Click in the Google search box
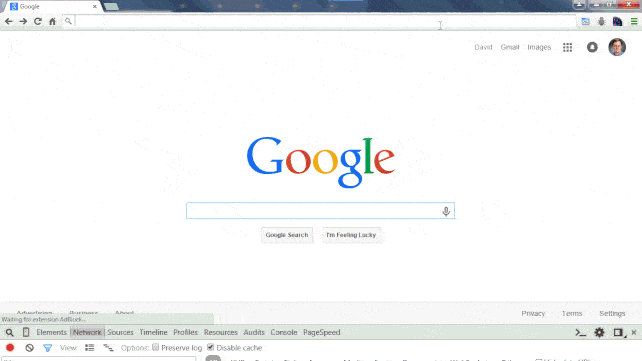 coord(313,210)
